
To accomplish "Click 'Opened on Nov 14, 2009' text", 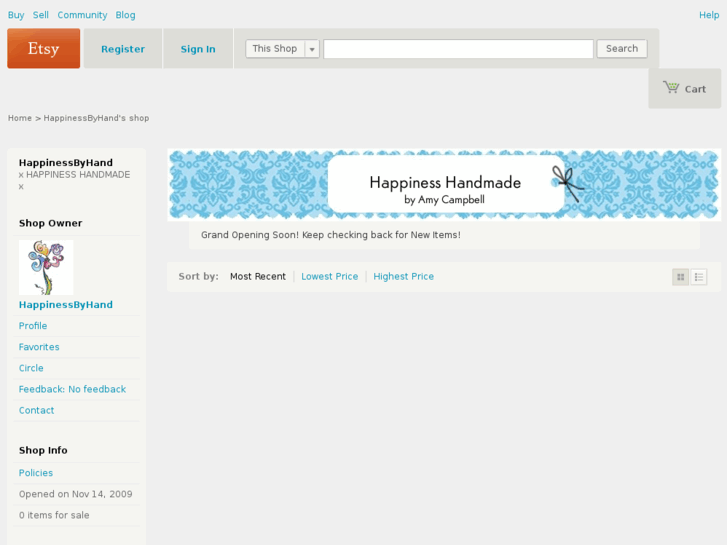I will (x=76, y=494).
